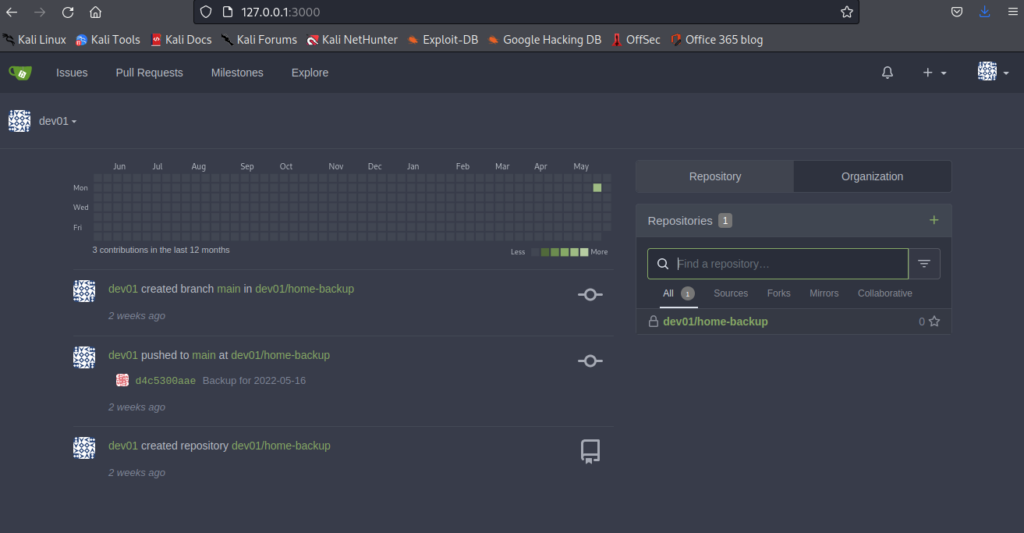Open main link in pushed-to entry
1024x533 pixels.
(x=204, y=355)
